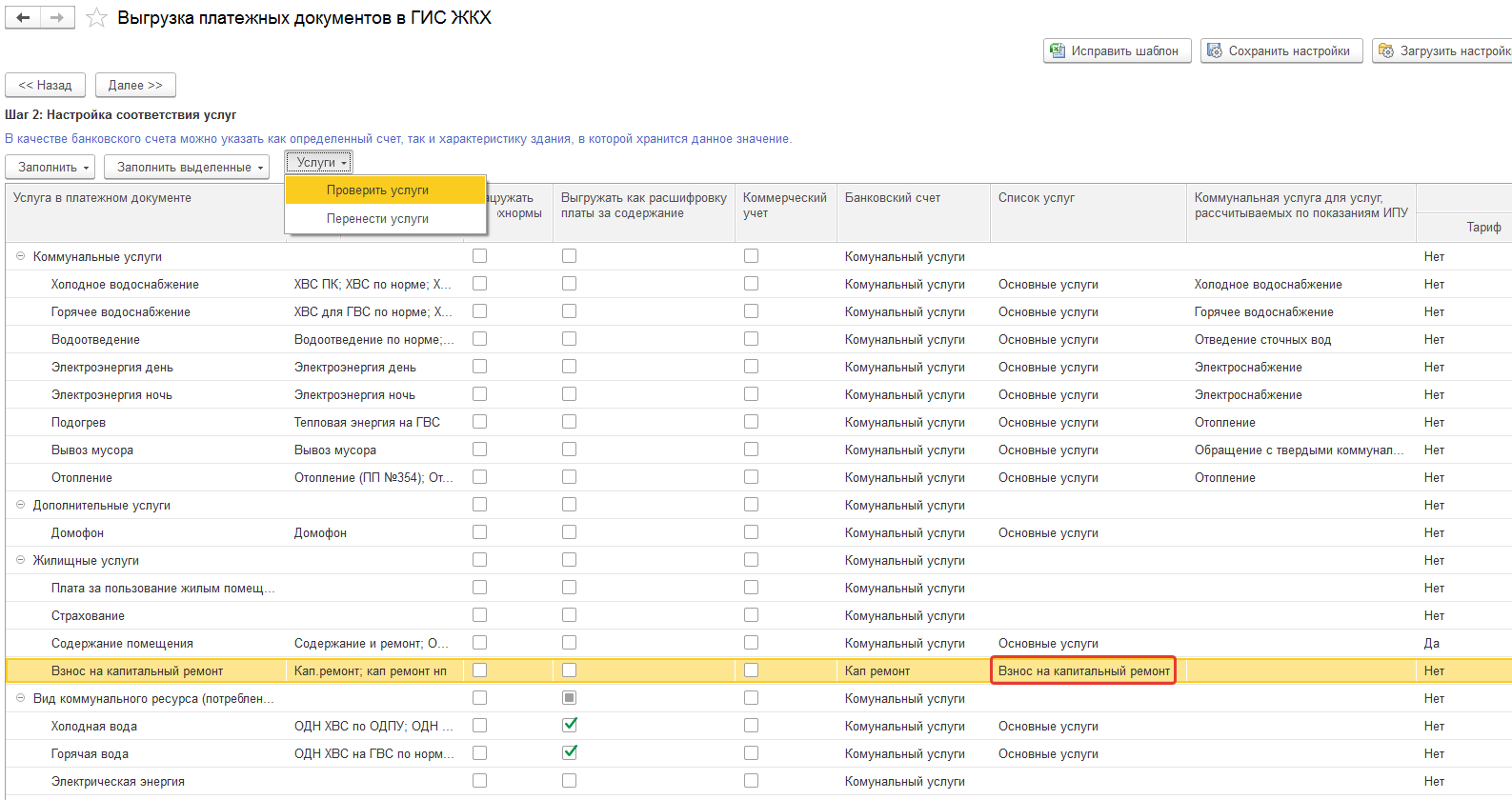Screen dimensions: 1512x800
Task: Toggle расшифровка checkbox in Вид коммунального ресурса row
Action: coord(569,697)
